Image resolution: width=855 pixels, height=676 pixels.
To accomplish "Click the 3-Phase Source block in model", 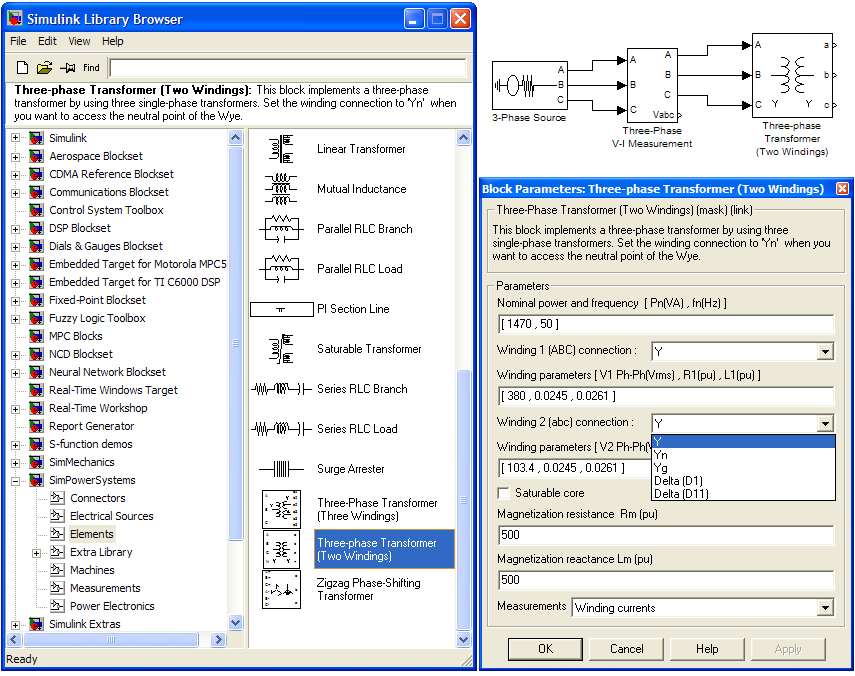I will point(529,86).
